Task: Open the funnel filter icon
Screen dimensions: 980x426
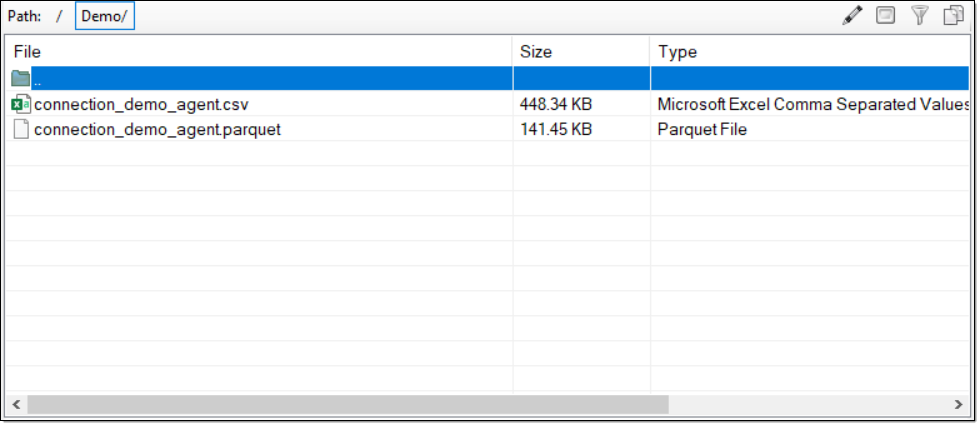Action: tap(919, 16)
